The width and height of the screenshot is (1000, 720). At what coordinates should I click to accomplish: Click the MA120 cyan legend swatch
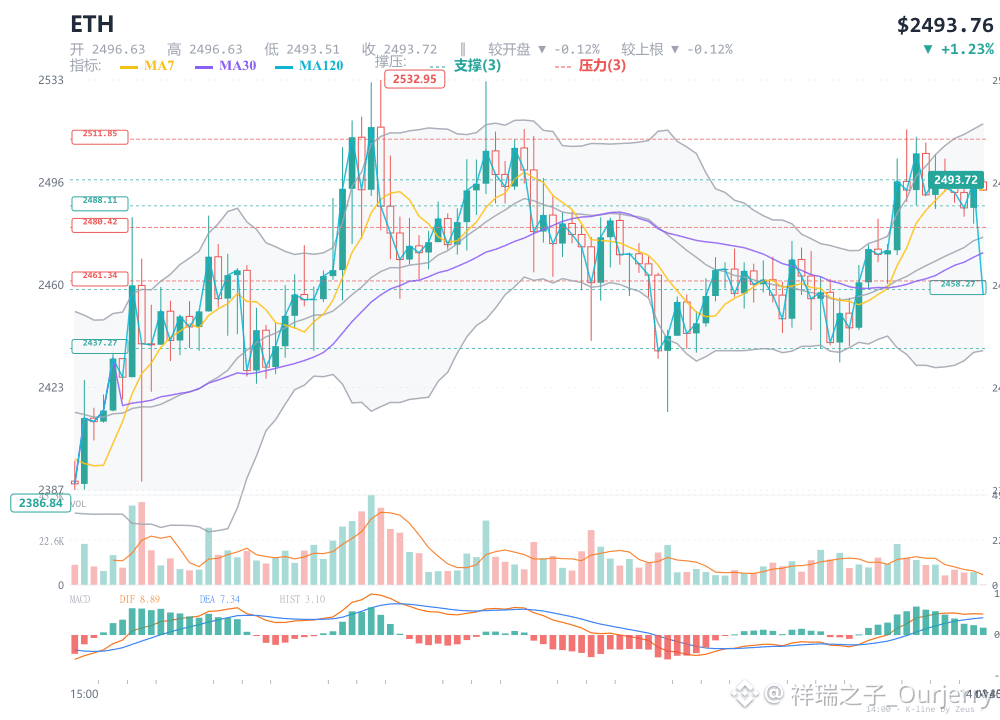pyautogui.click(x=284, y=66)
